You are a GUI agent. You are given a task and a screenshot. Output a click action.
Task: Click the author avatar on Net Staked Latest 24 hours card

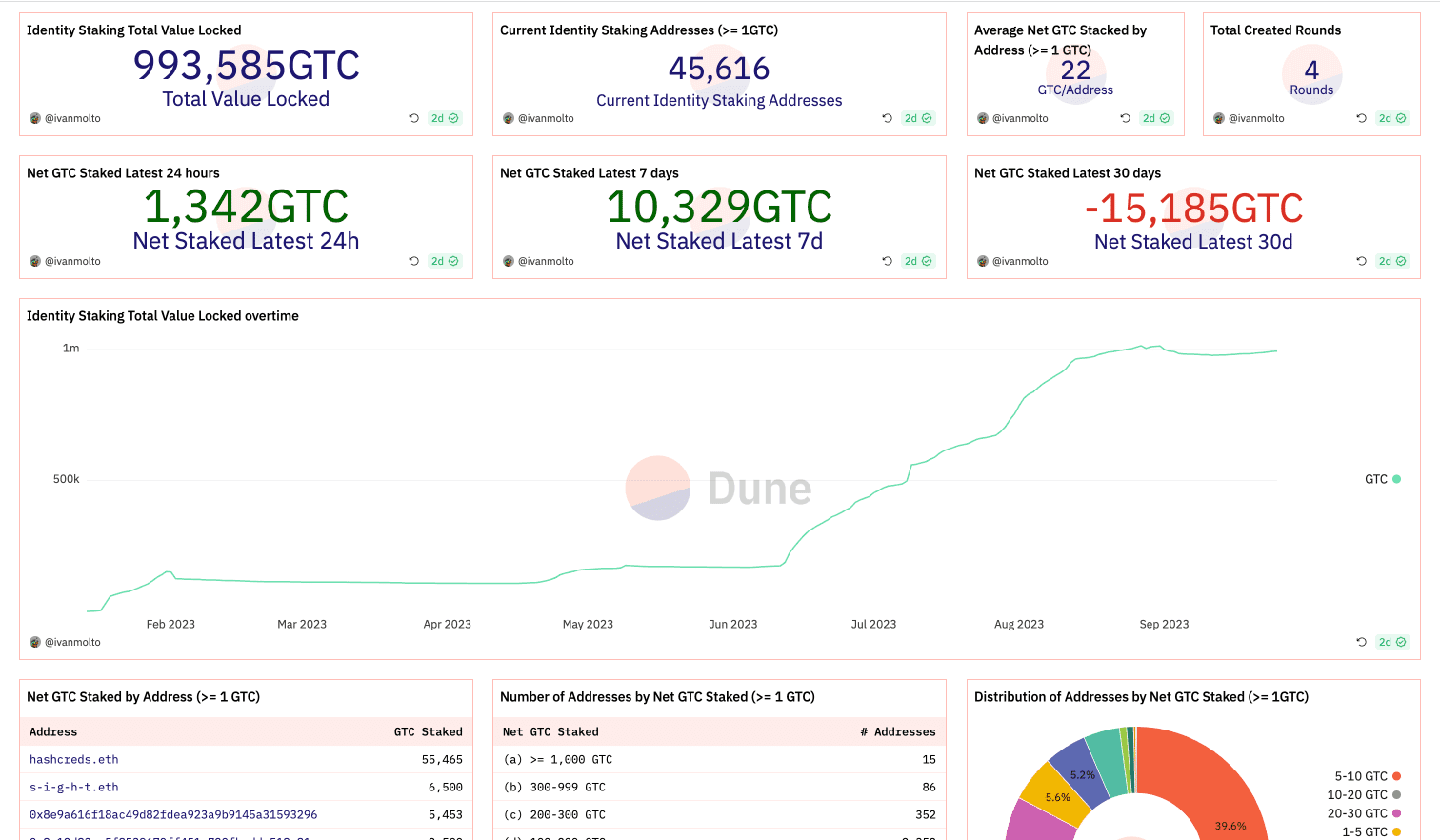click(x=35, y=261)
